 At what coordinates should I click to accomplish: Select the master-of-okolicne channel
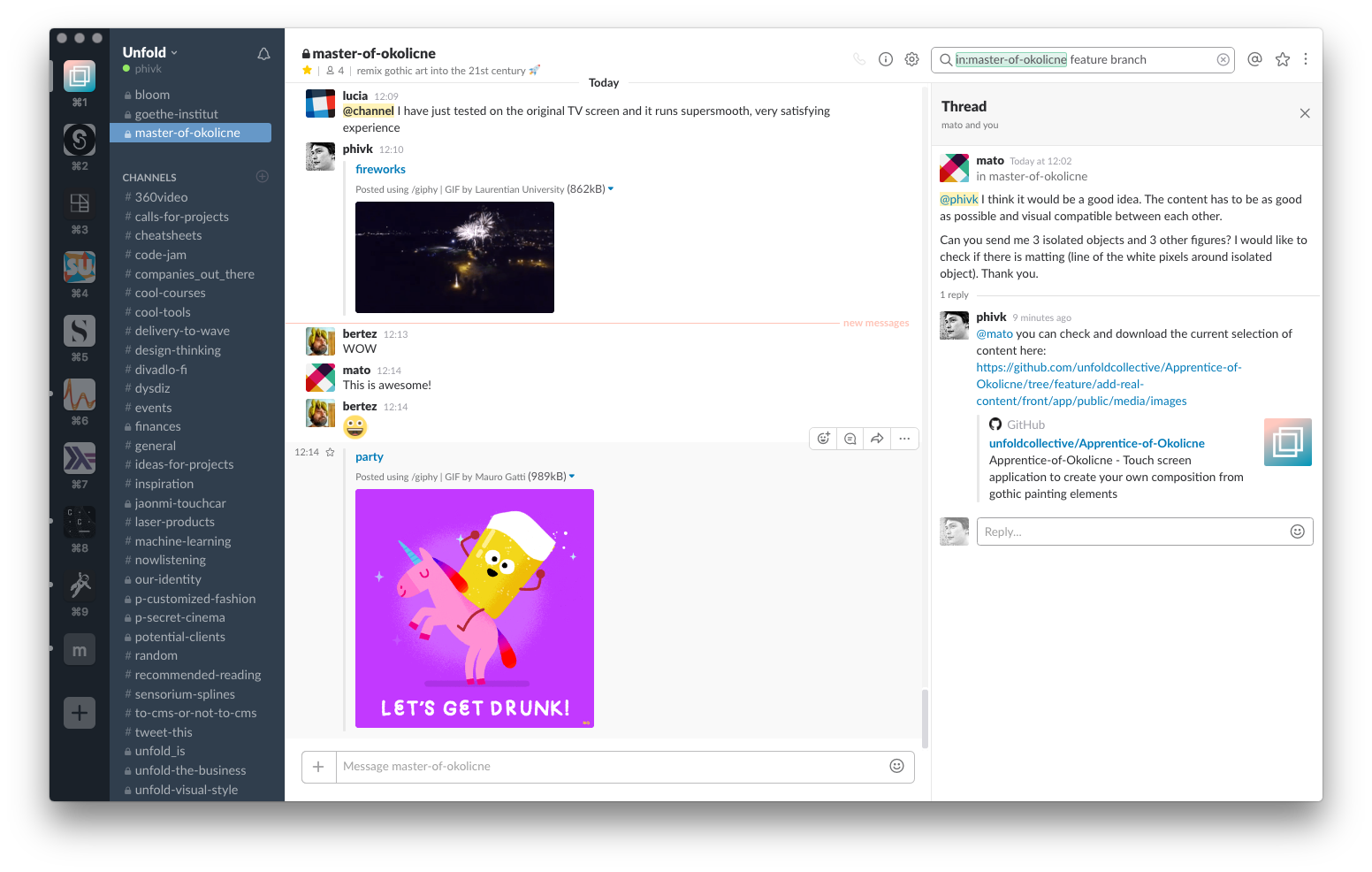coord(190,133)
